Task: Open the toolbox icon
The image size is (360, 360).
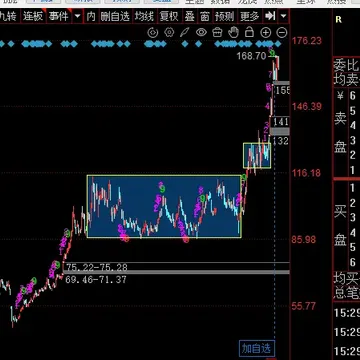Action: click(217, 32)
